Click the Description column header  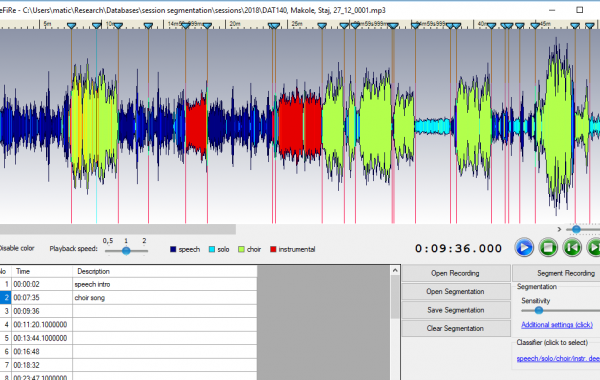click(165, 271)
